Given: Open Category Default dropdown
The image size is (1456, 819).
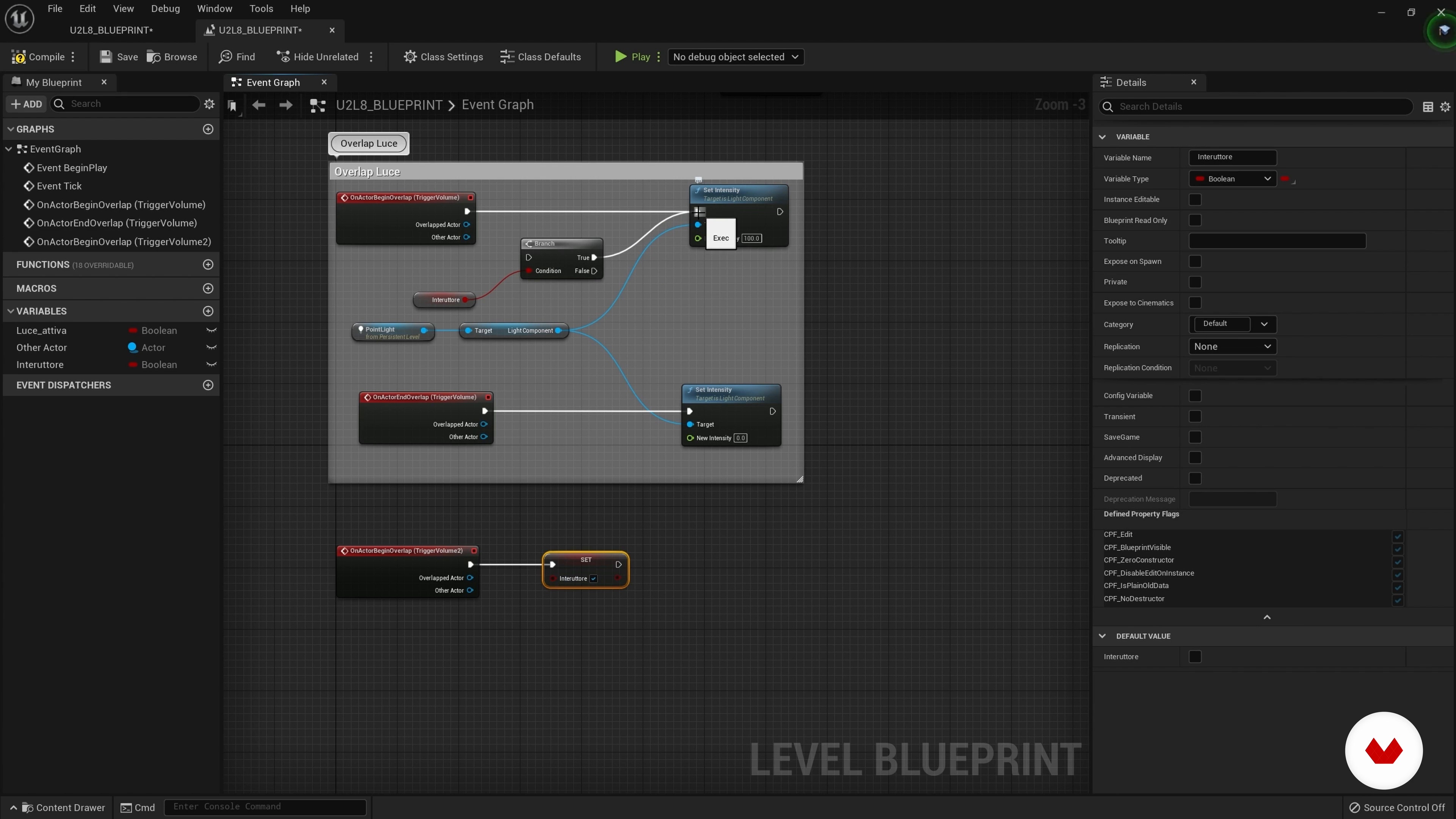Looking at the screenshot, I should coord(1233,324).
